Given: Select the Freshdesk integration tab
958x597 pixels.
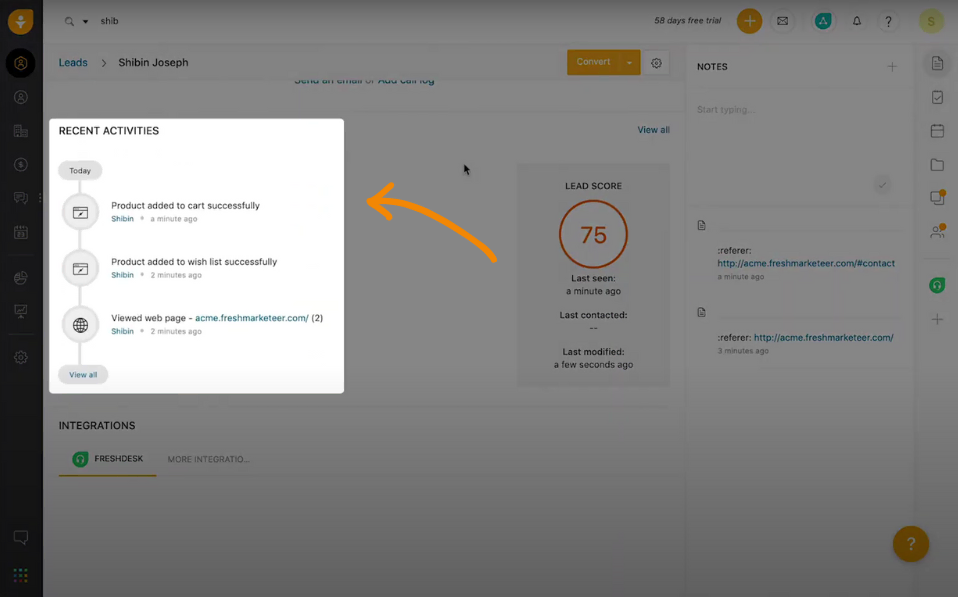Looking at the screenshot, I should pyautogui.click(x=108, y=459).
